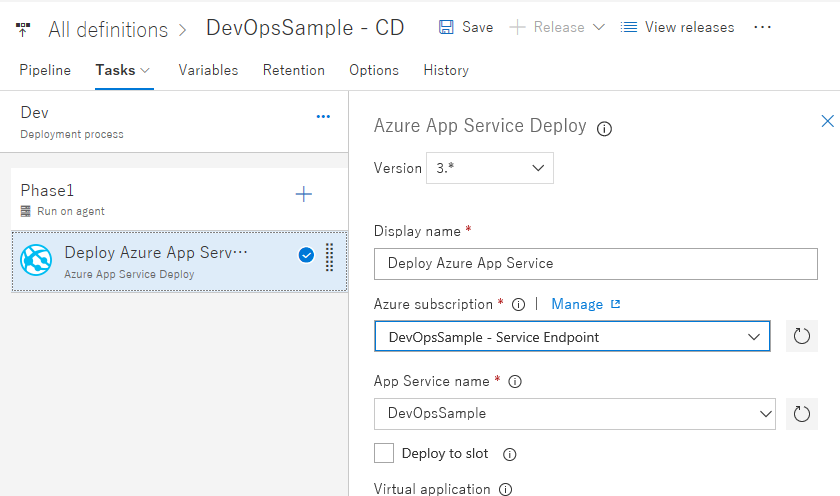The height and width of the screenshot is (496, 840).
Task: Switch to the Pipeline tab
Action: pyautogui.click(x=45, y=70)
